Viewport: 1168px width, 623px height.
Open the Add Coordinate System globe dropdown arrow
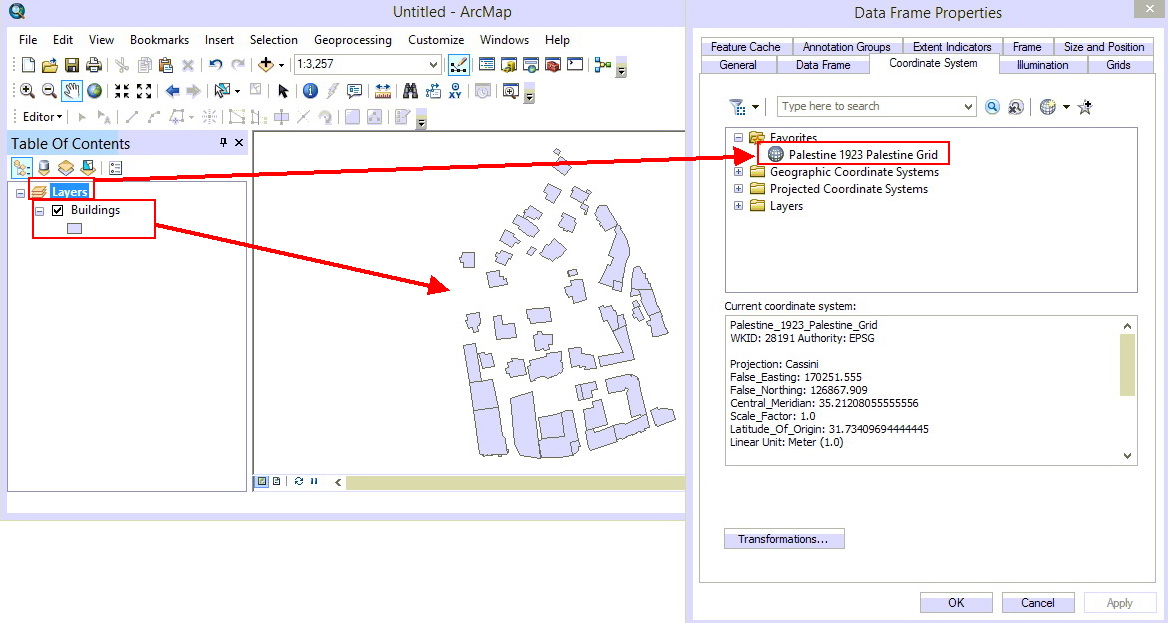coord(1066,107)
